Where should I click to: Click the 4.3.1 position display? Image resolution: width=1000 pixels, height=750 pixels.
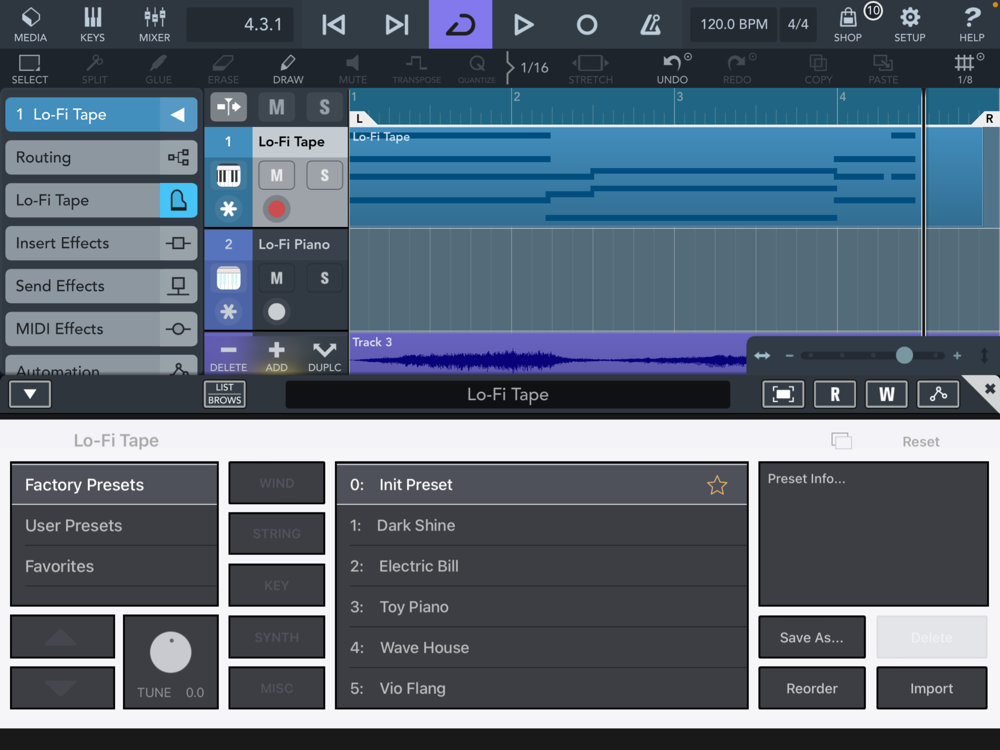pyautogui.click(x=240, y=24)
